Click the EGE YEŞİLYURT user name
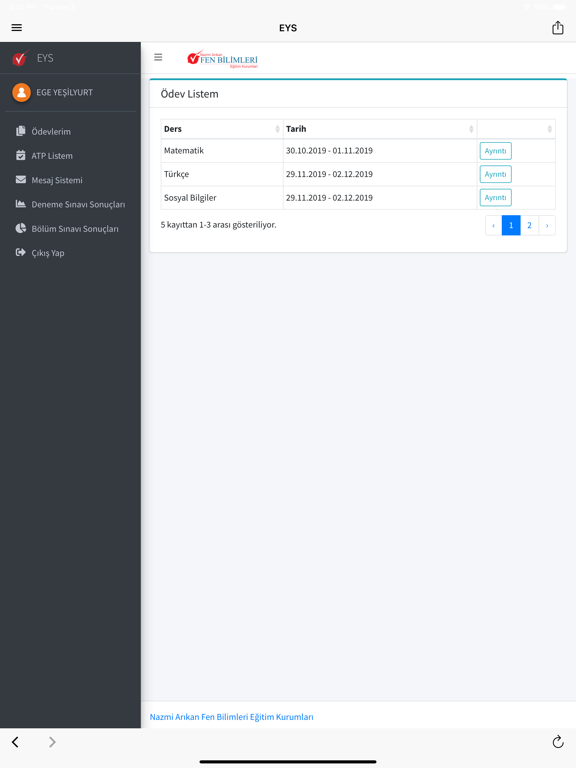576x768 pixels. 64,92
